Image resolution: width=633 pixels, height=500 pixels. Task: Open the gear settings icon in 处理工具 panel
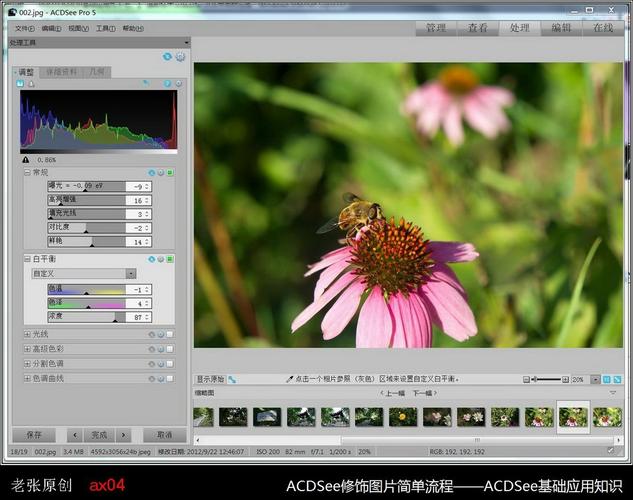180,57
